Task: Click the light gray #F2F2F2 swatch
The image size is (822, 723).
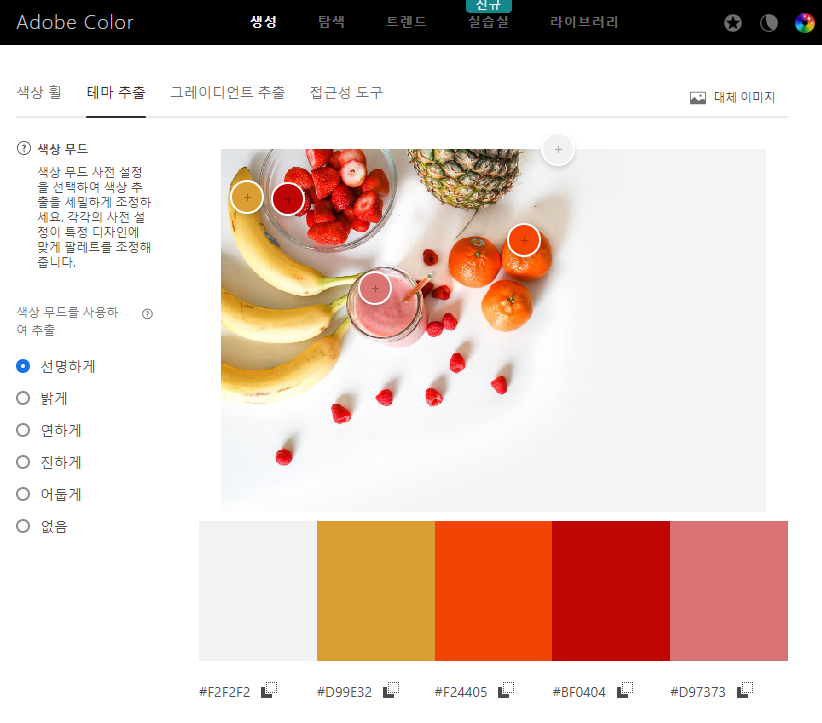Action: [258, 591]
